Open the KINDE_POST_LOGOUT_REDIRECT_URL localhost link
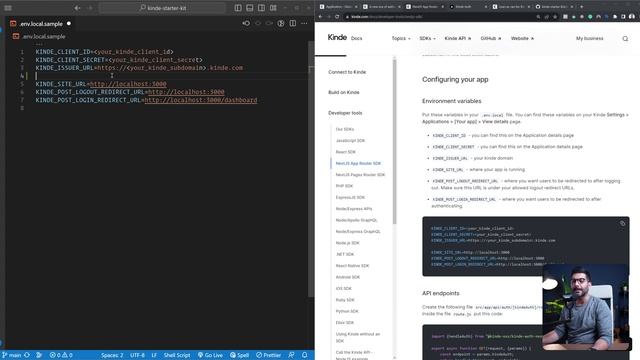The image size is (640, 360). 186,92
